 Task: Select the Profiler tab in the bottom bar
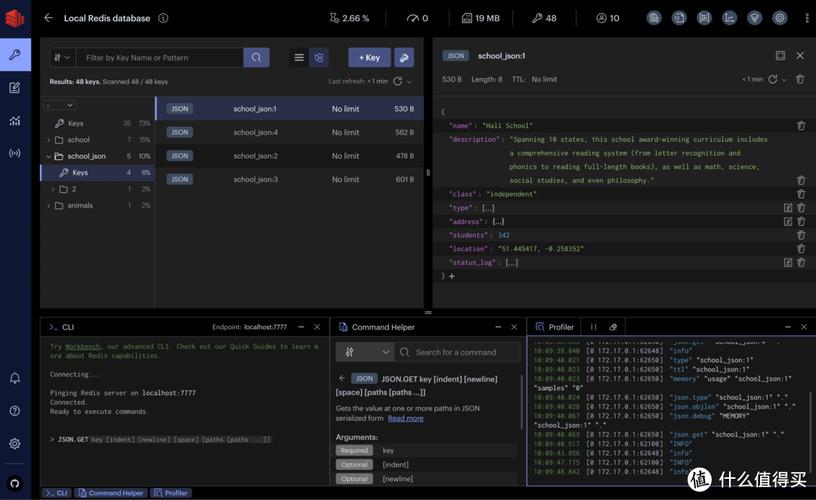pos(171,493)
